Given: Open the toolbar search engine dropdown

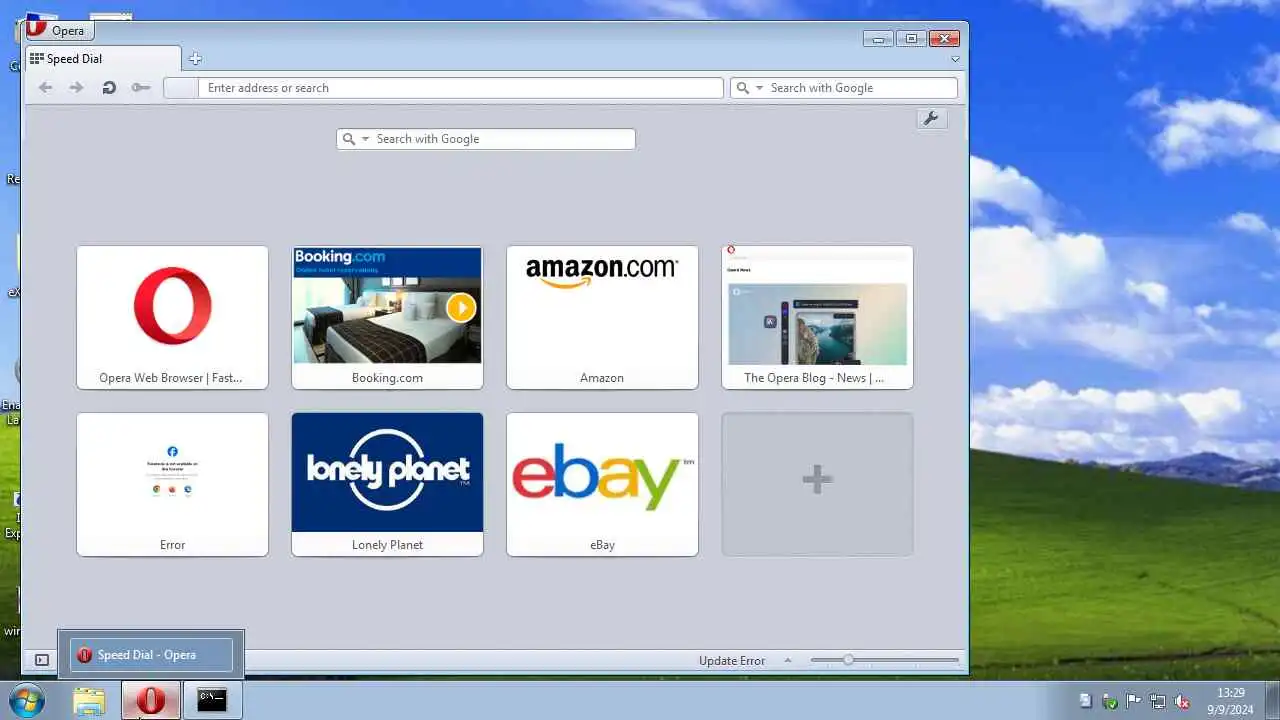Looking at the screenshot, I should 760,88.
